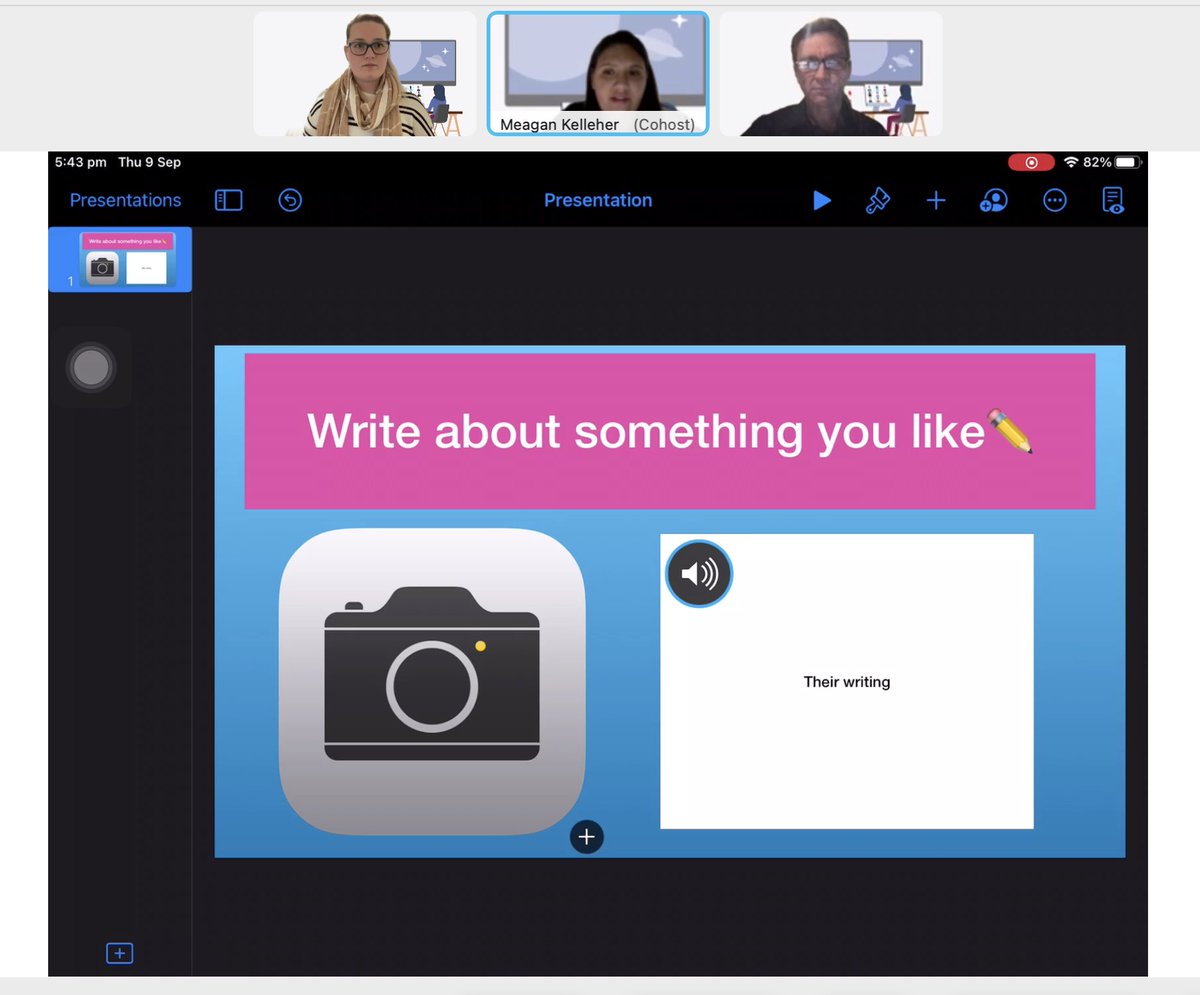Click the 'Thu 9 Sep' date
This screenshot has width=1200, height=995.
(151, 162)
